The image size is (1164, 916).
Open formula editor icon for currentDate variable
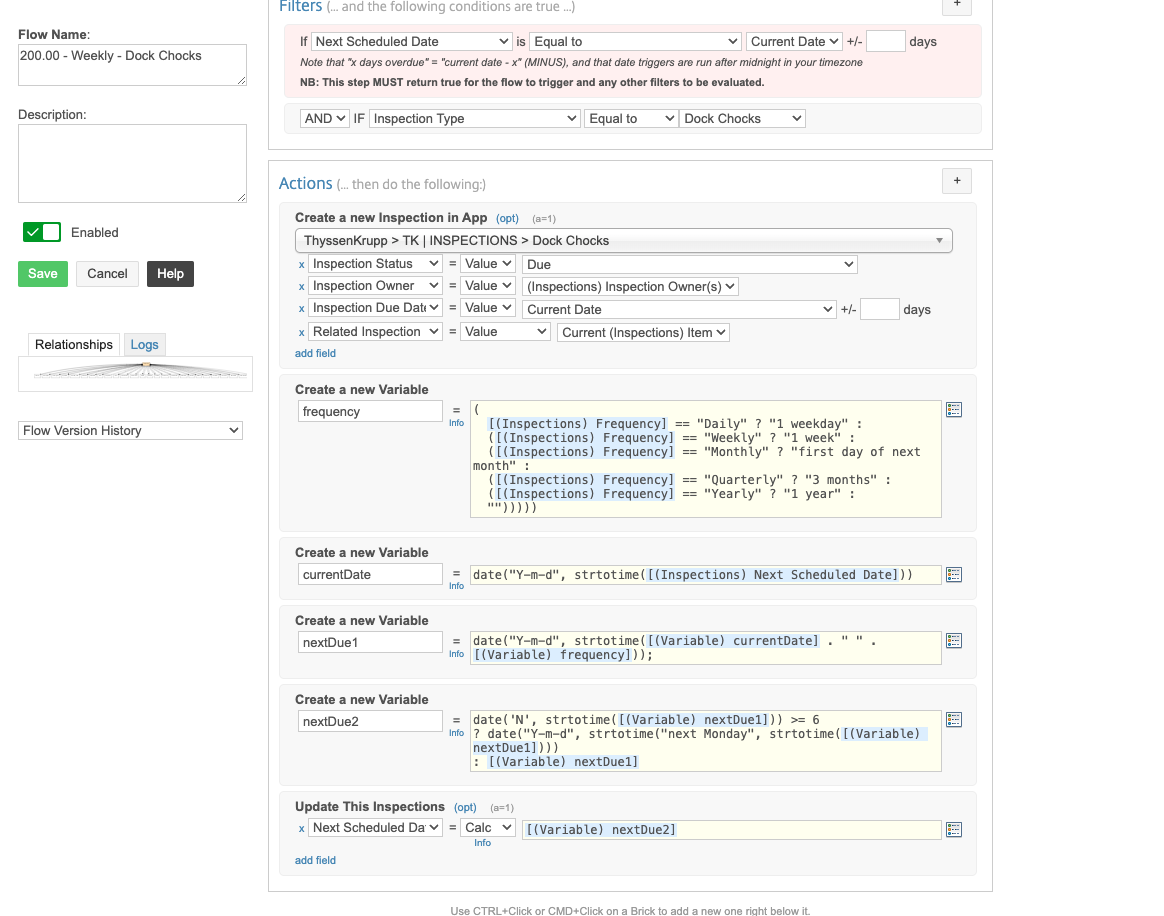(x=954, y=574)
